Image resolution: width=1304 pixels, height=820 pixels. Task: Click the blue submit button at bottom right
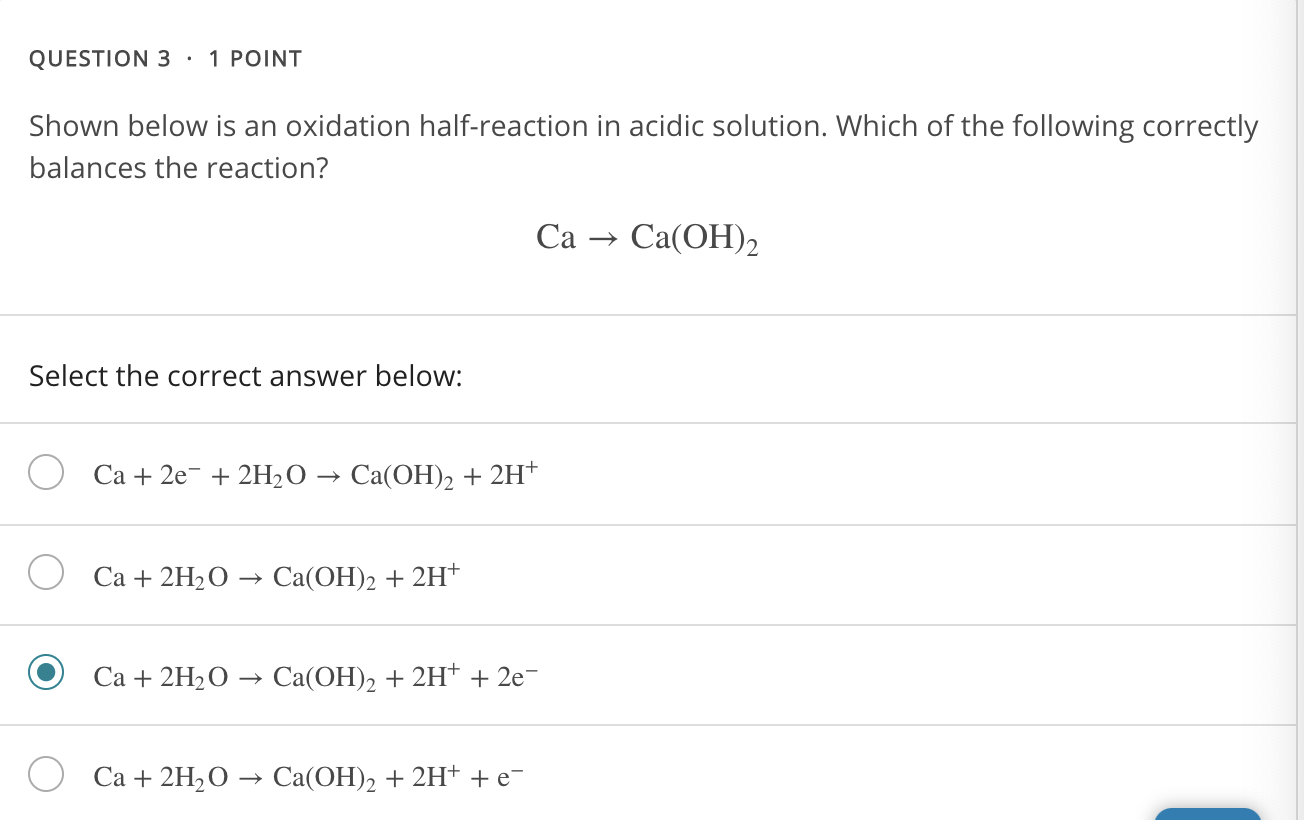coord(1207,815)
